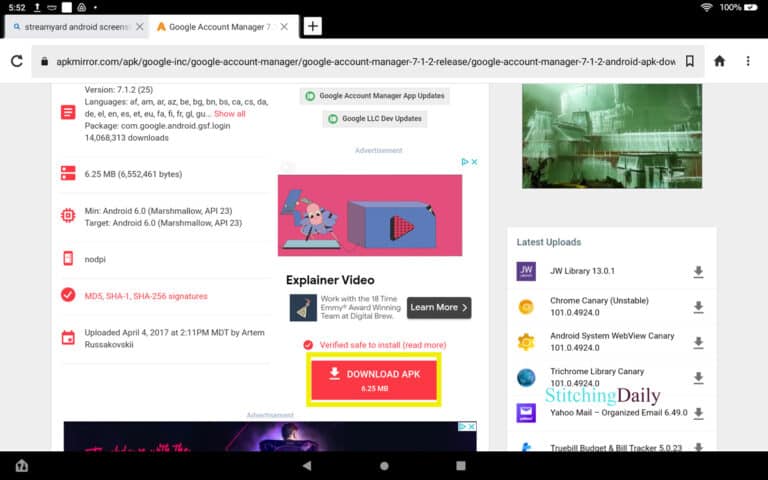
Task: Click Trichrome Library Canary globe icon
Action: tap(526, 378)
